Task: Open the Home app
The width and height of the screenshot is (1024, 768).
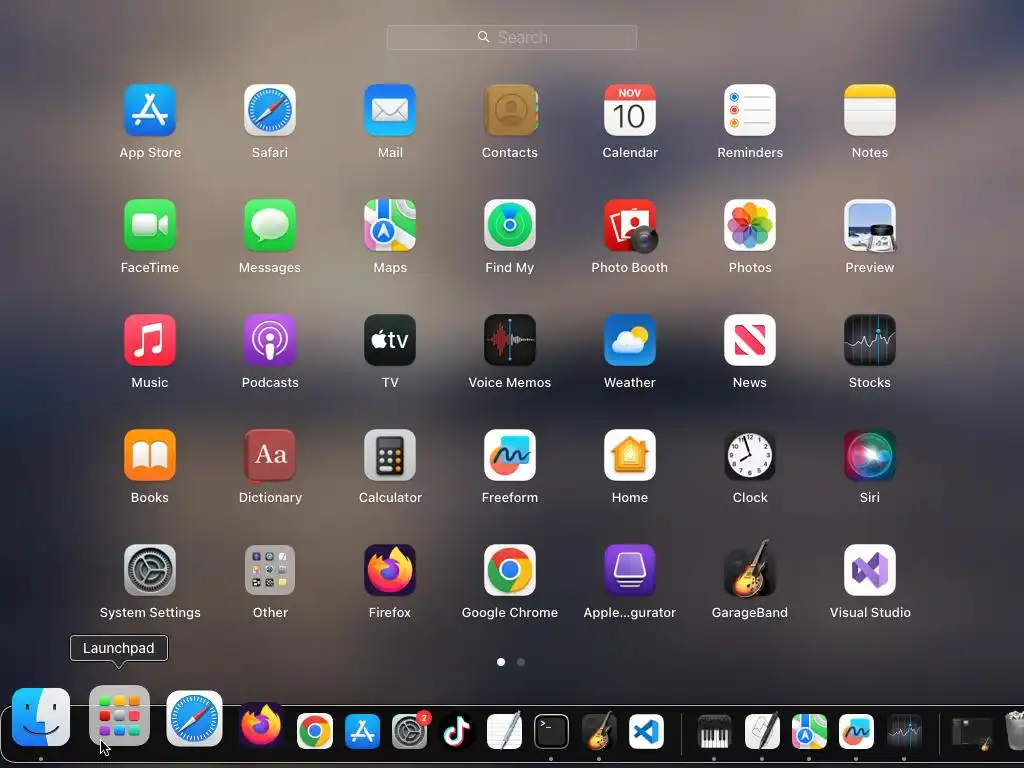Action: pyautogui.click(x=630, y=455)
